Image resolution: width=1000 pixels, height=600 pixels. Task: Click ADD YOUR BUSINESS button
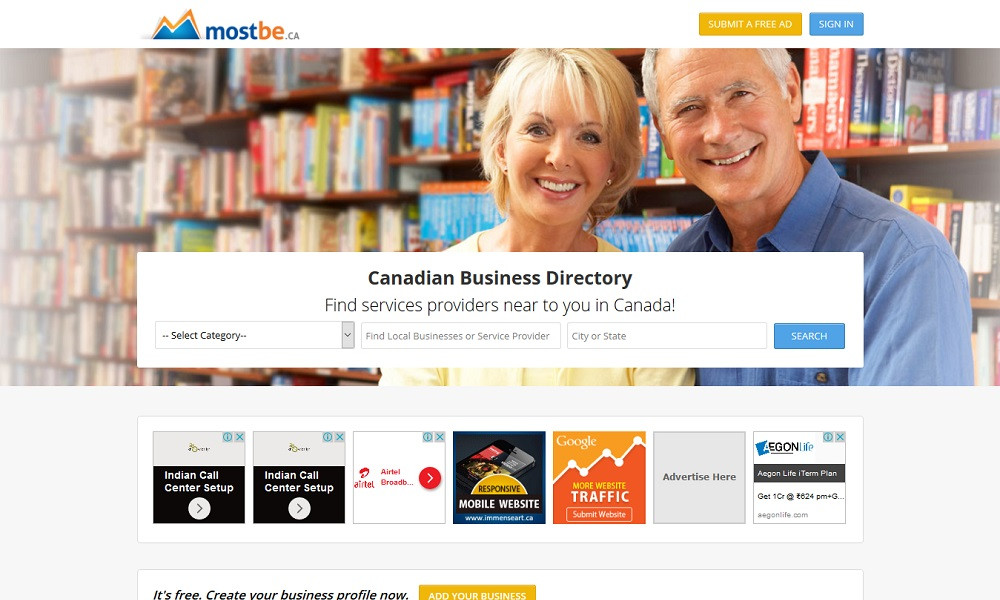[x=477, y=594]
